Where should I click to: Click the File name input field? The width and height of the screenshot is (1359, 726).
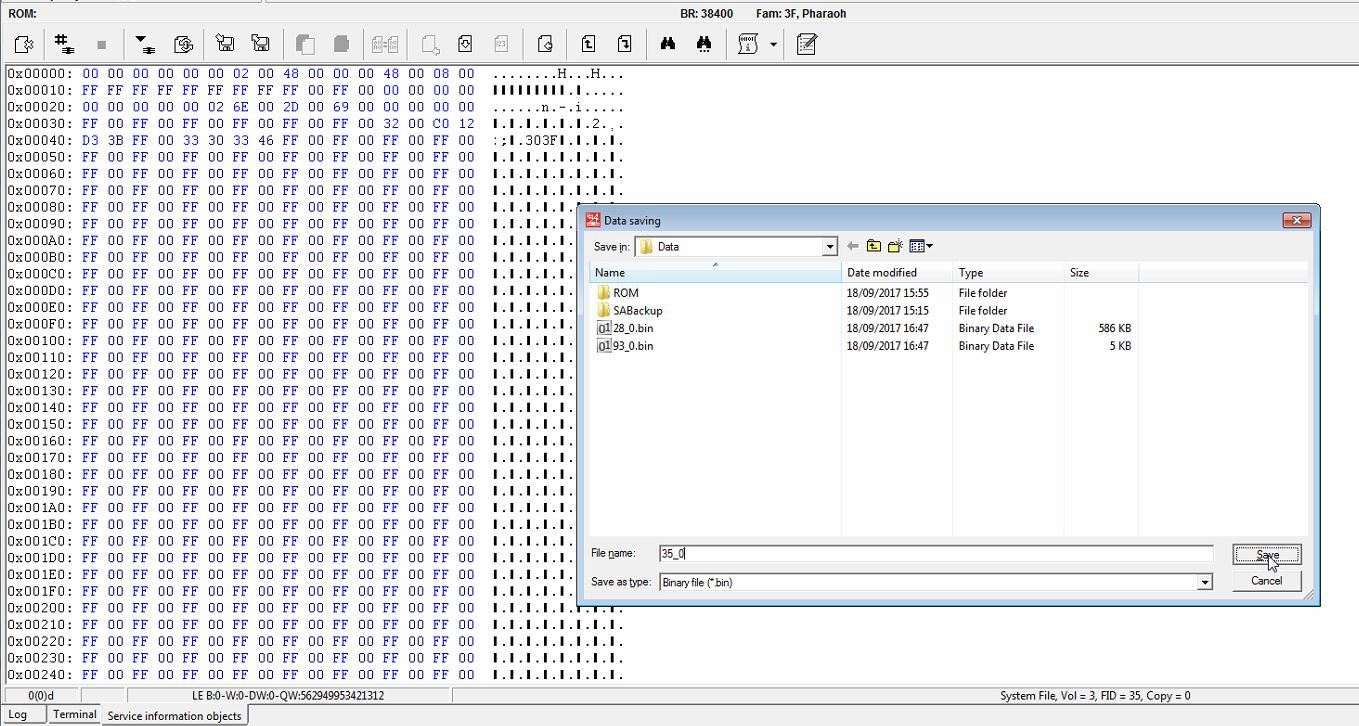(x=935, y=553)
